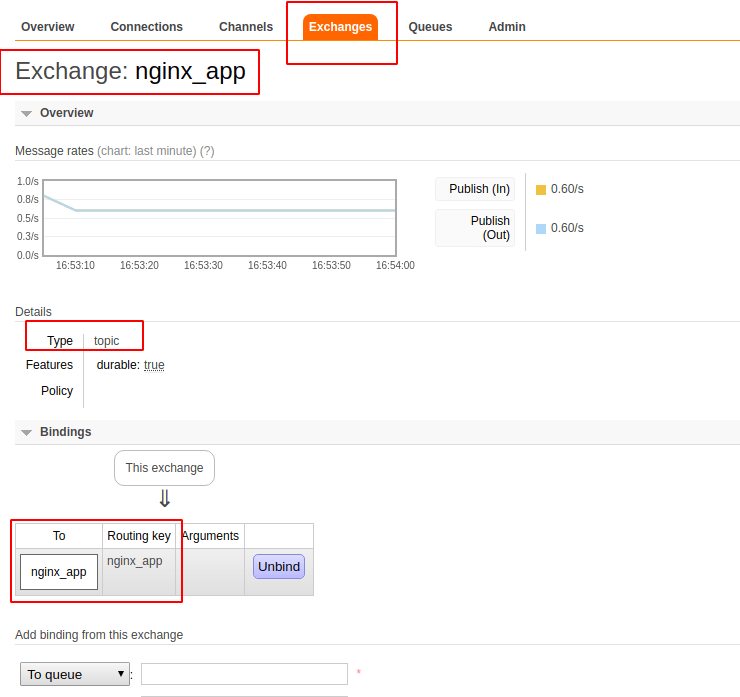Collapse the Bindings section triangle

(26, 433)
